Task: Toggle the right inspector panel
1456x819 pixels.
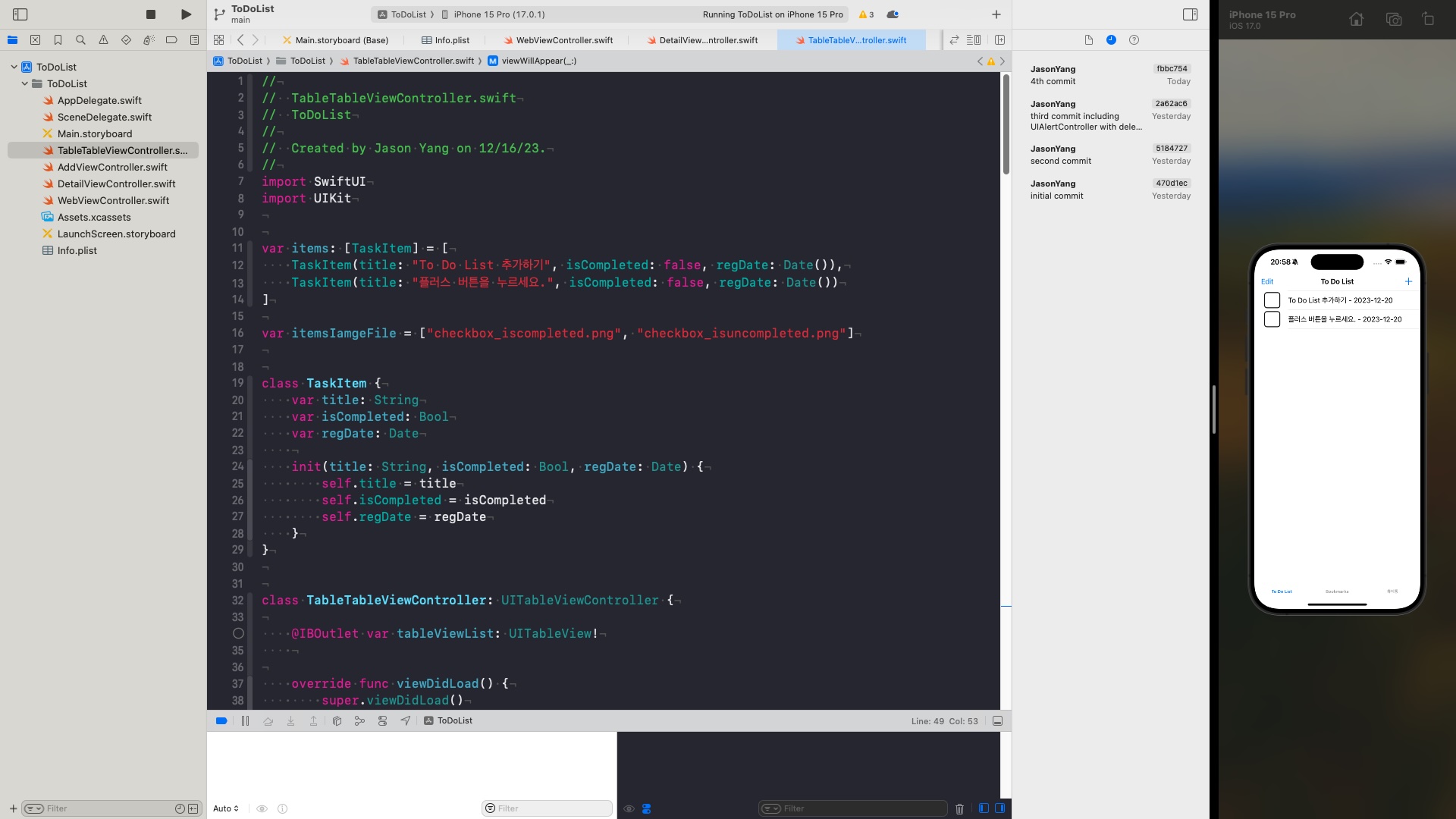Action: 1190,14
